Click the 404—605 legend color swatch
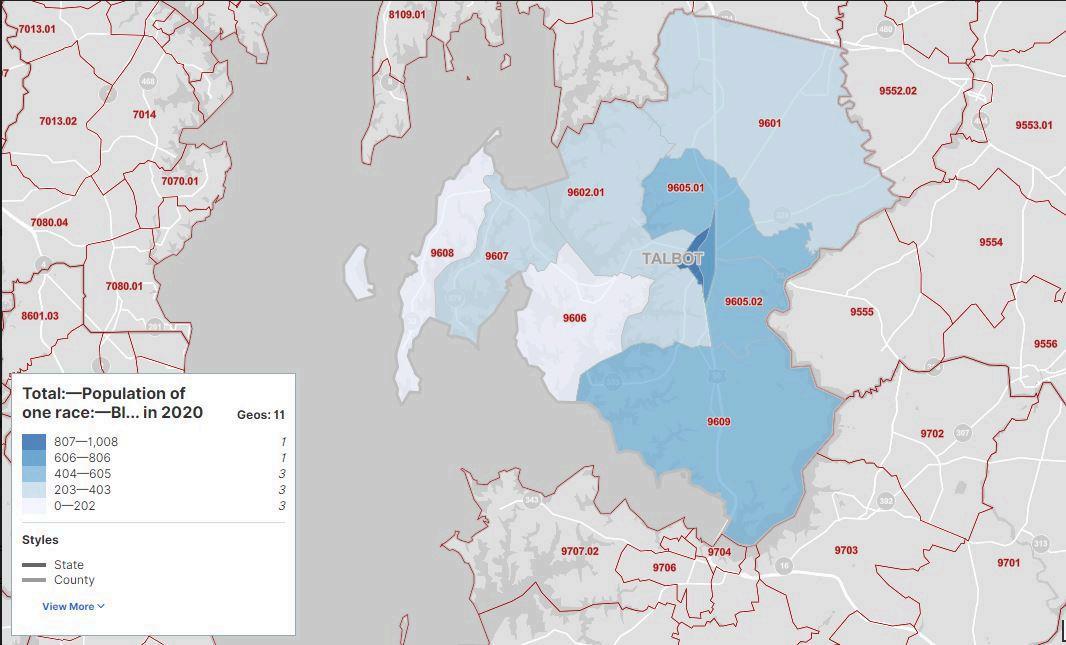1066x645 pixels. pyautogui.click(x=34, y=474)
